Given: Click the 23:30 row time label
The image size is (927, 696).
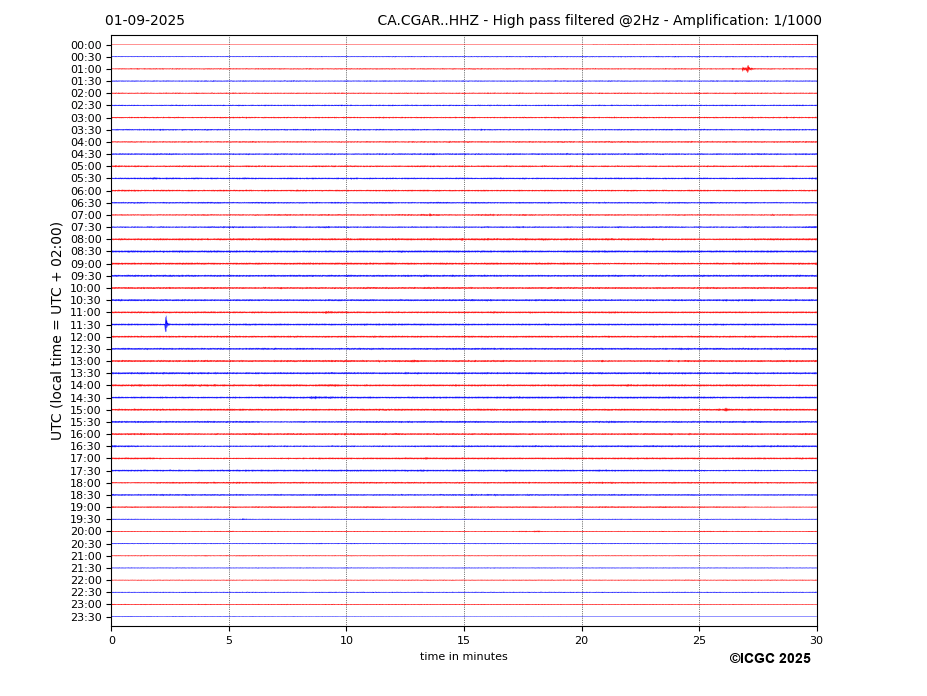Looking at the screenshot, I should pos(86,617).
